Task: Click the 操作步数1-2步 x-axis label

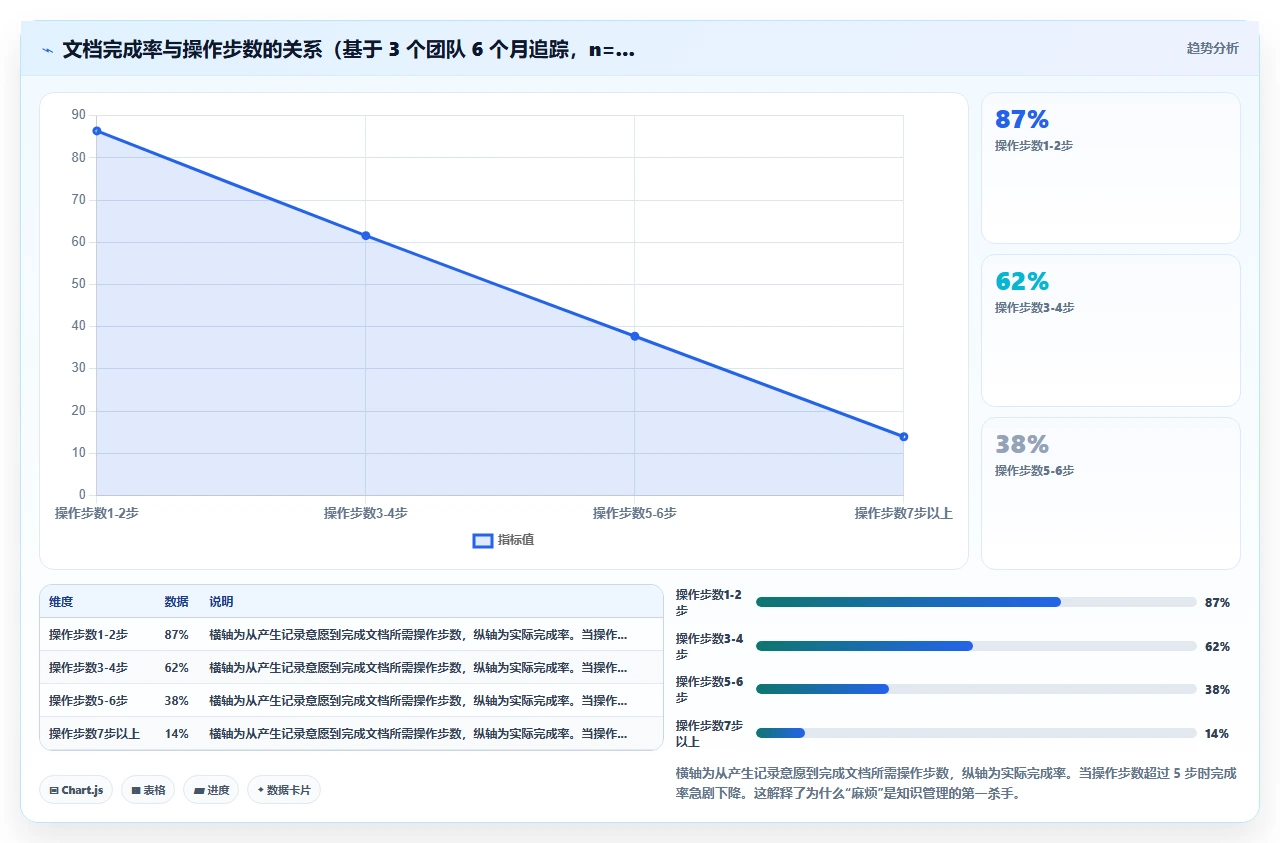Action: pos(97,514)
